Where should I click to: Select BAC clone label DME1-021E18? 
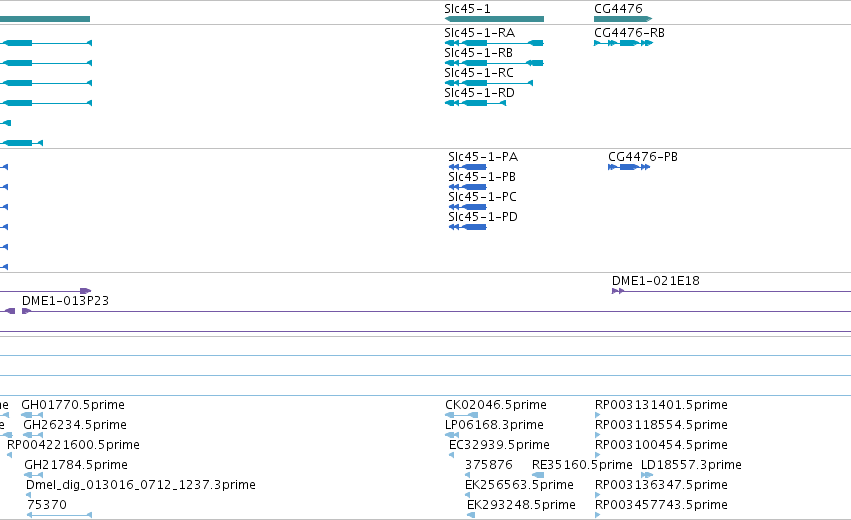(656, 281)
